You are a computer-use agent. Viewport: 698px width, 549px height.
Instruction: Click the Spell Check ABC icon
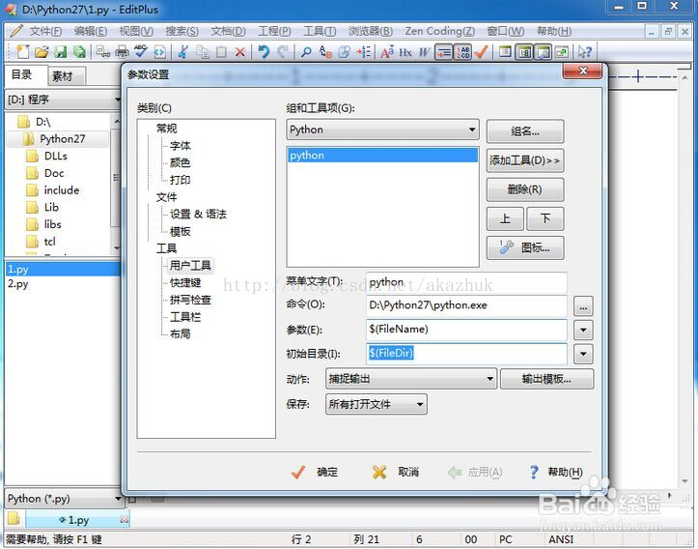tap(141, 52)
